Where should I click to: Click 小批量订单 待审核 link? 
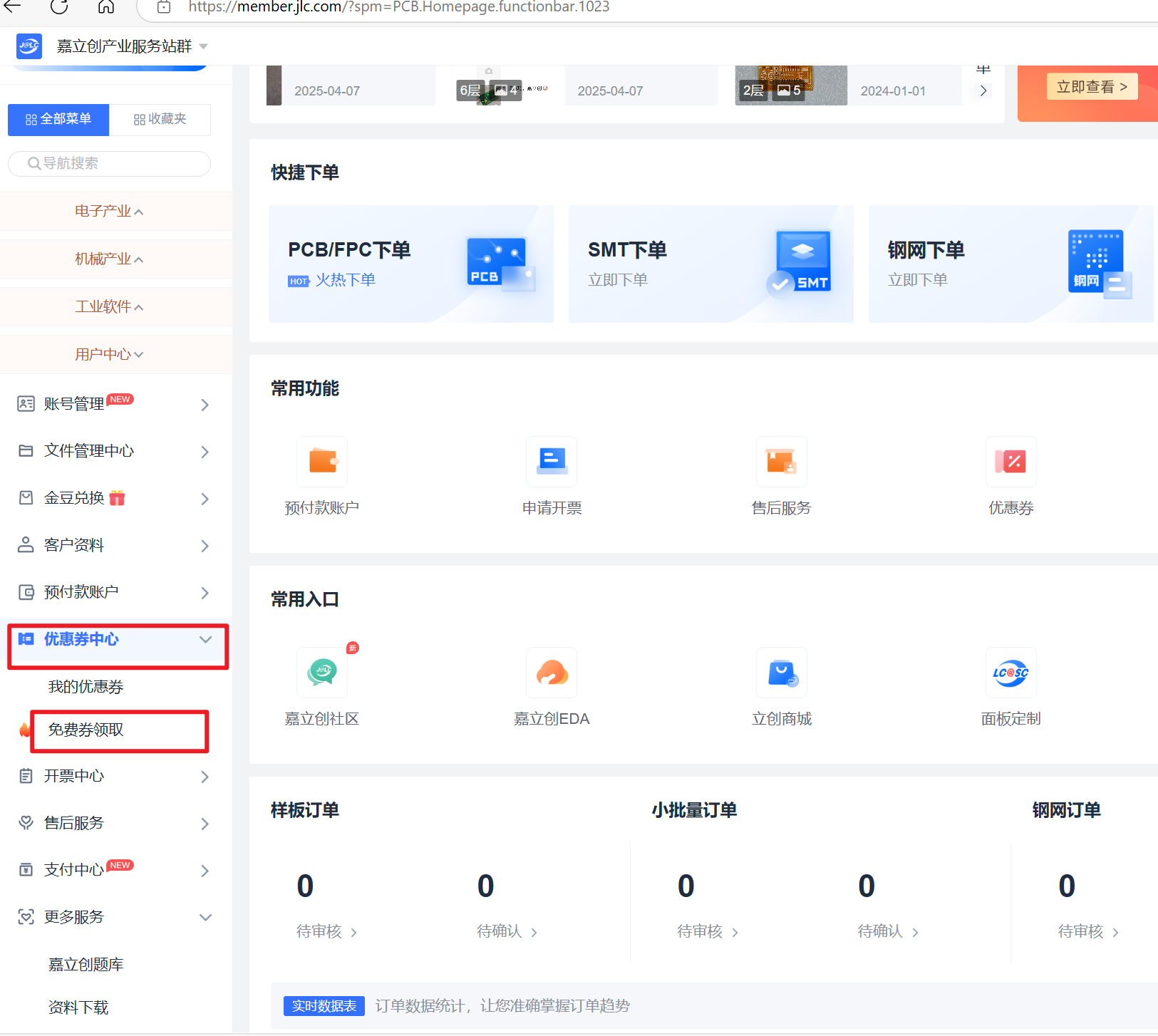708,931
